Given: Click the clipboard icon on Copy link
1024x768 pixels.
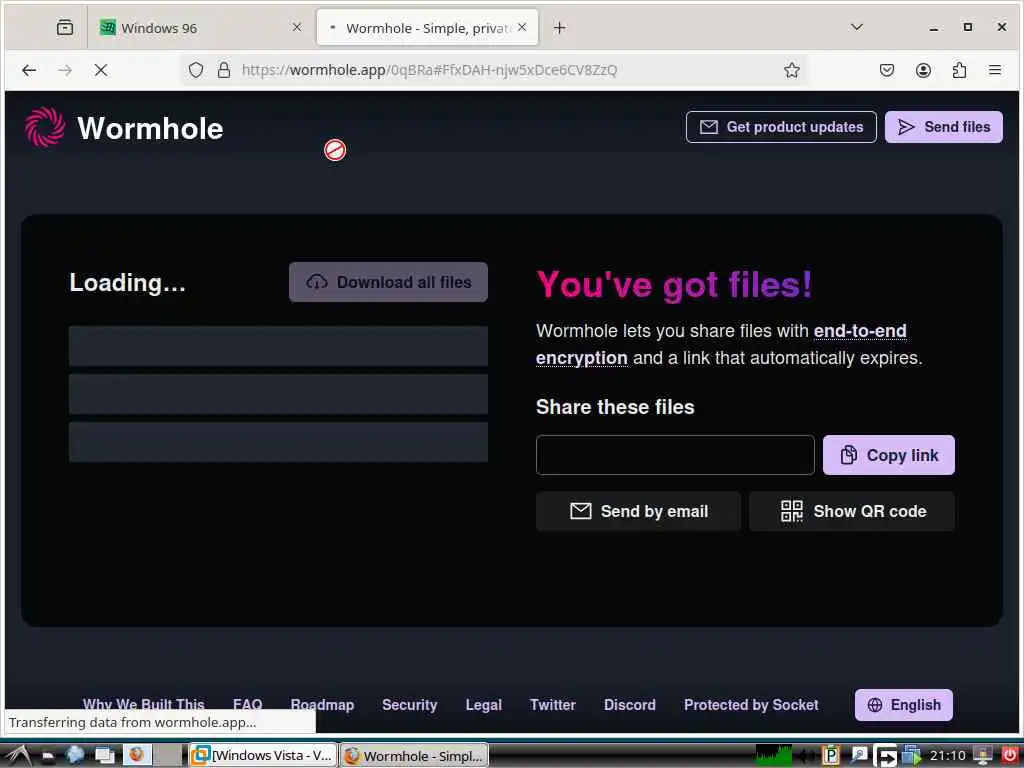Looking at the screenshot, I should (848, 455).
